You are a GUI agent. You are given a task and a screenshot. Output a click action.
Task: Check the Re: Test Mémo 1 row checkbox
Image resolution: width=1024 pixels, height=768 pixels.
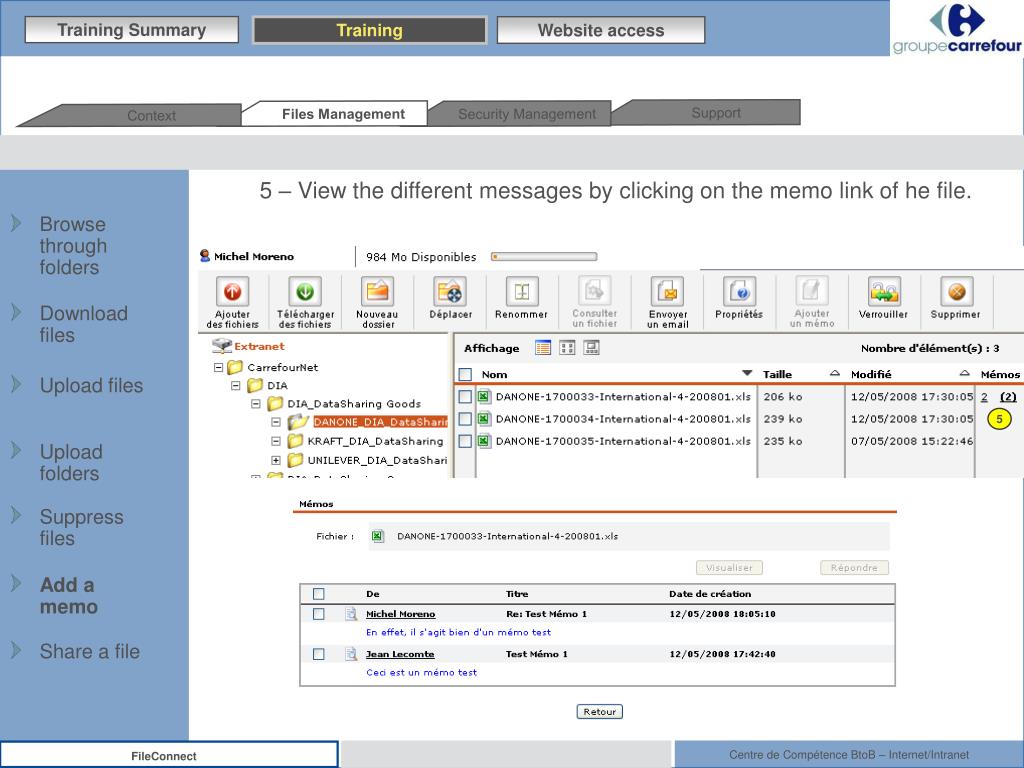(x=319, y=614)
